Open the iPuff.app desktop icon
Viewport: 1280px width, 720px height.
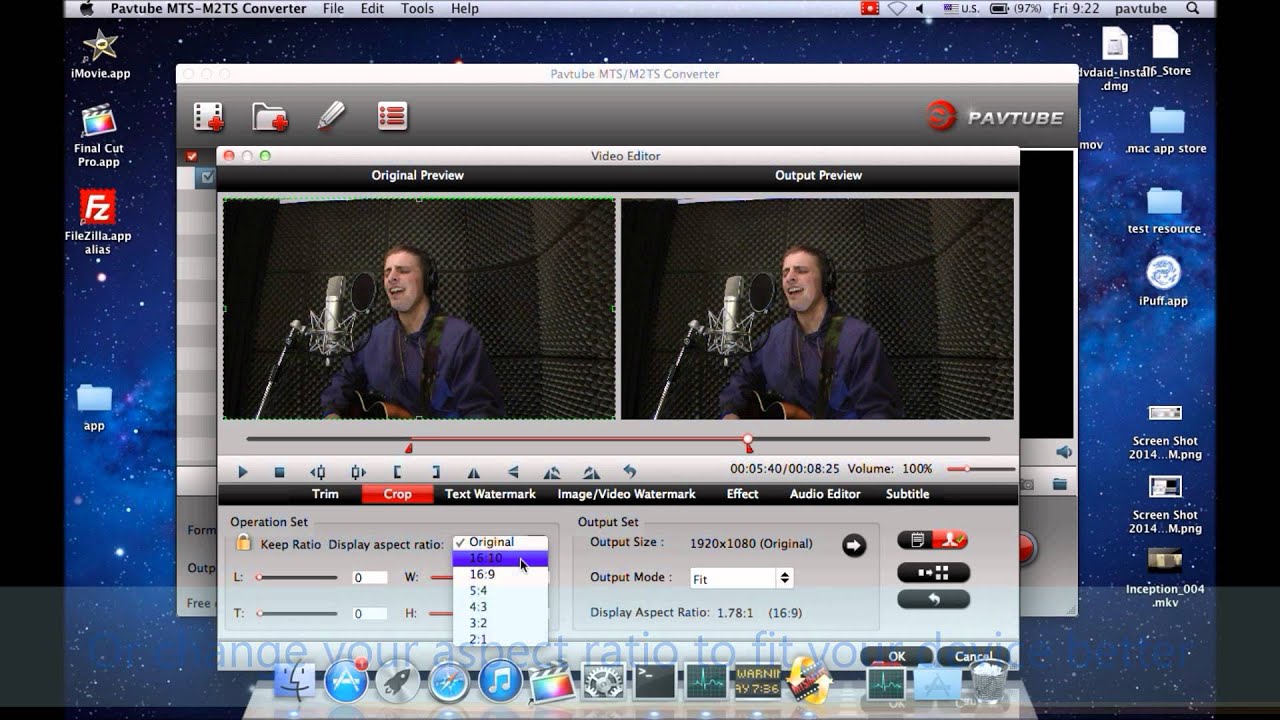click(x=1163, y=281)
